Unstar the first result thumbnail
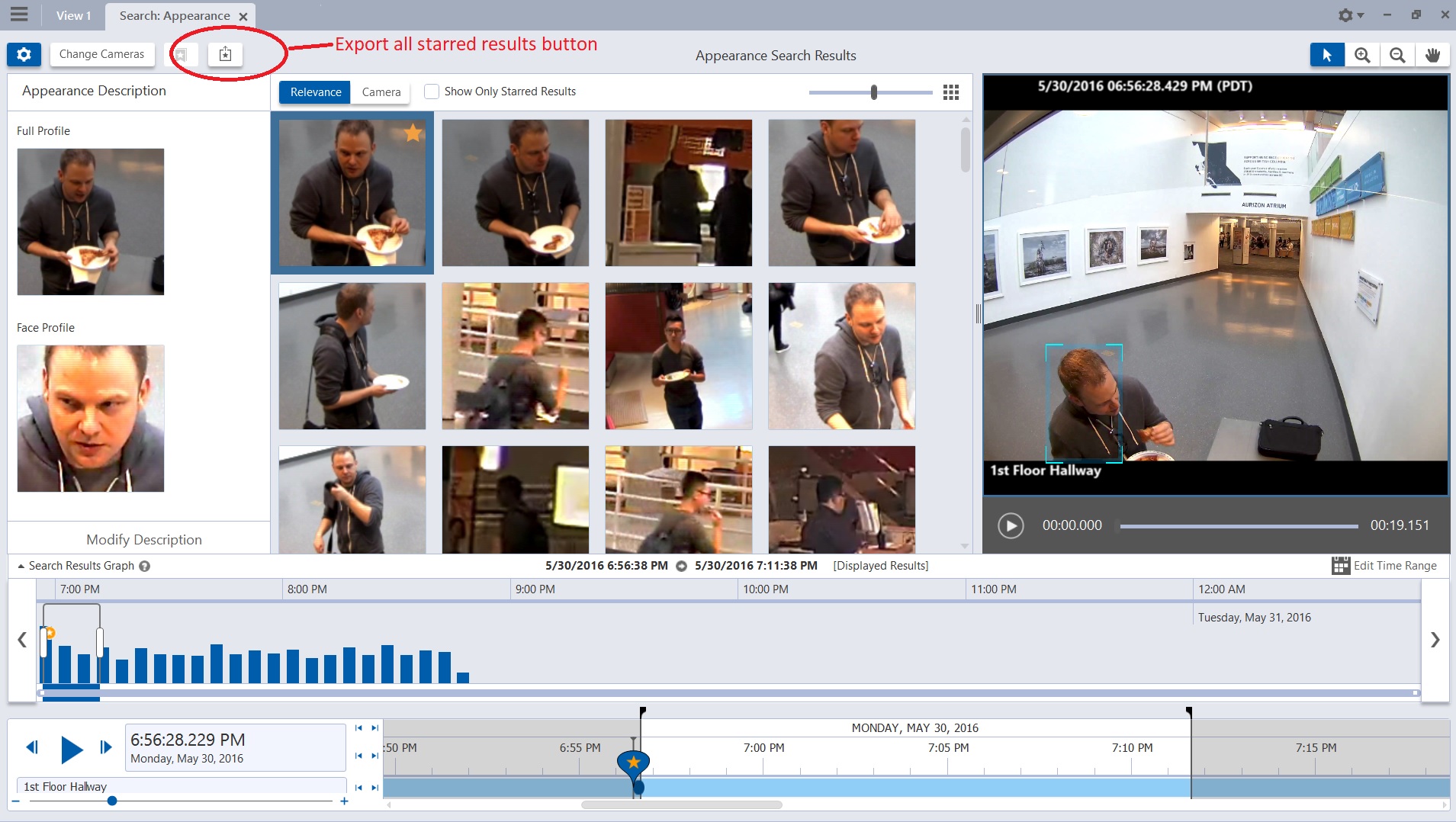 click(413, 133)
